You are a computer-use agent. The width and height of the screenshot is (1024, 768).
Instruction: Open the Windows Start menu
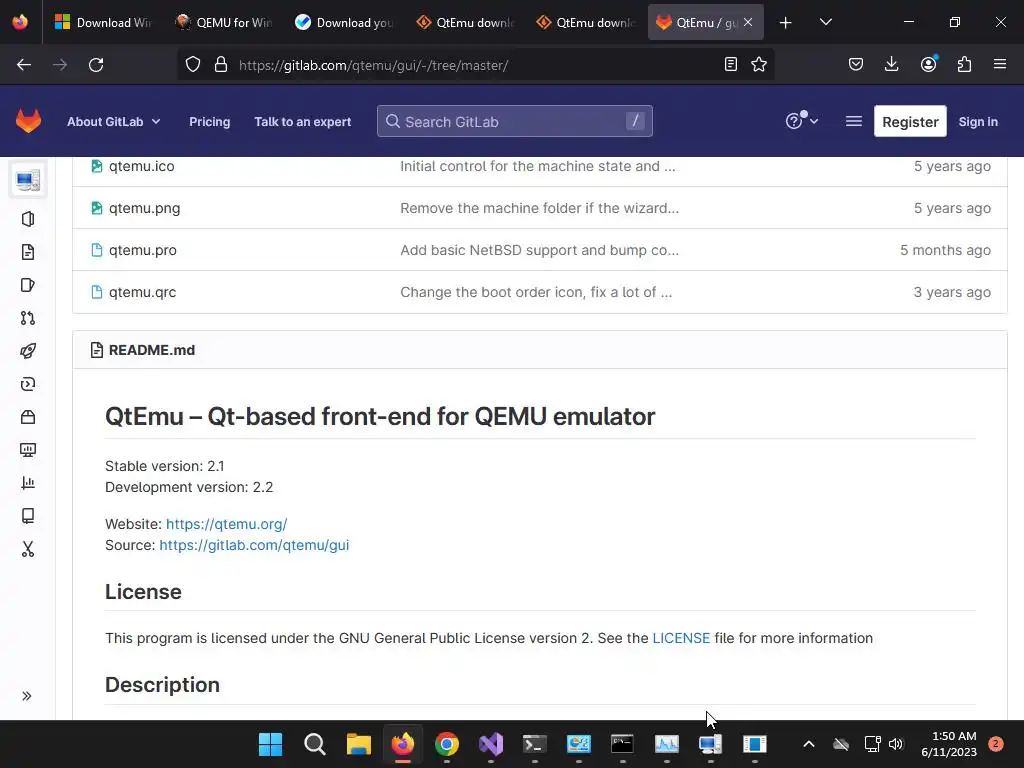coord(270,744)
